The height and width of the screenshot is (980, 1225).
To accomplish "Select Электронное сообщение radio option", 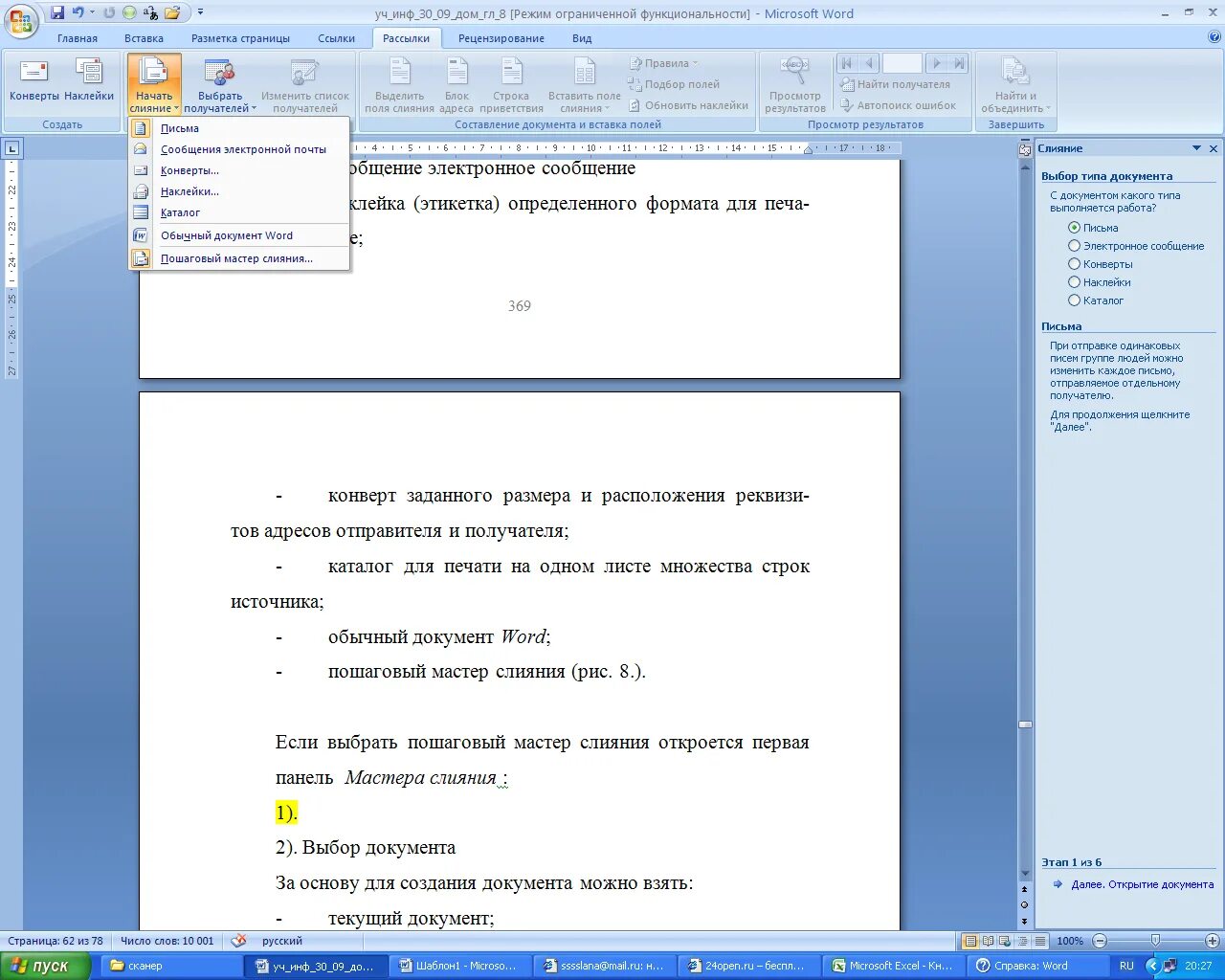I will [x=1074, y=246].
